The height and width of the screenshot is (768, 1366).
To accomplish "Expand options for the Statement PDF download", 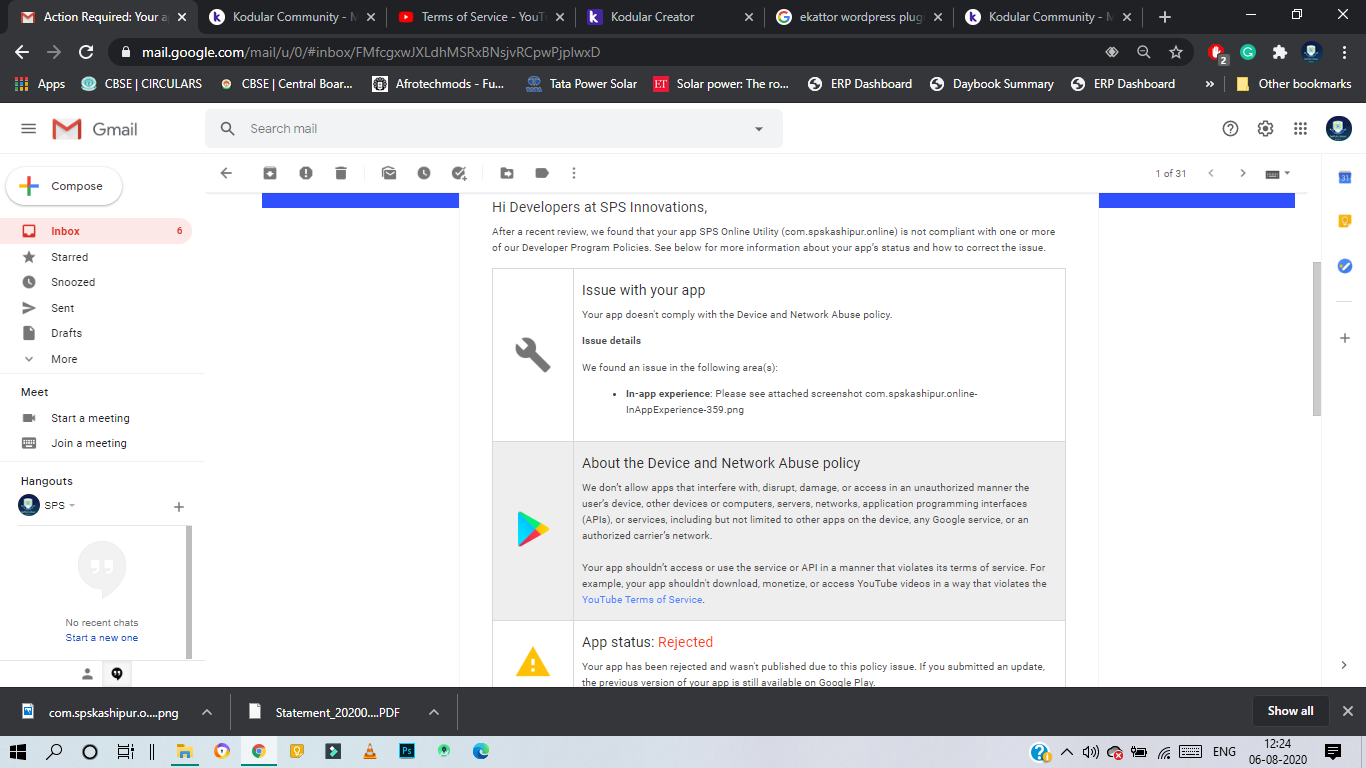I will pos(434,712).
